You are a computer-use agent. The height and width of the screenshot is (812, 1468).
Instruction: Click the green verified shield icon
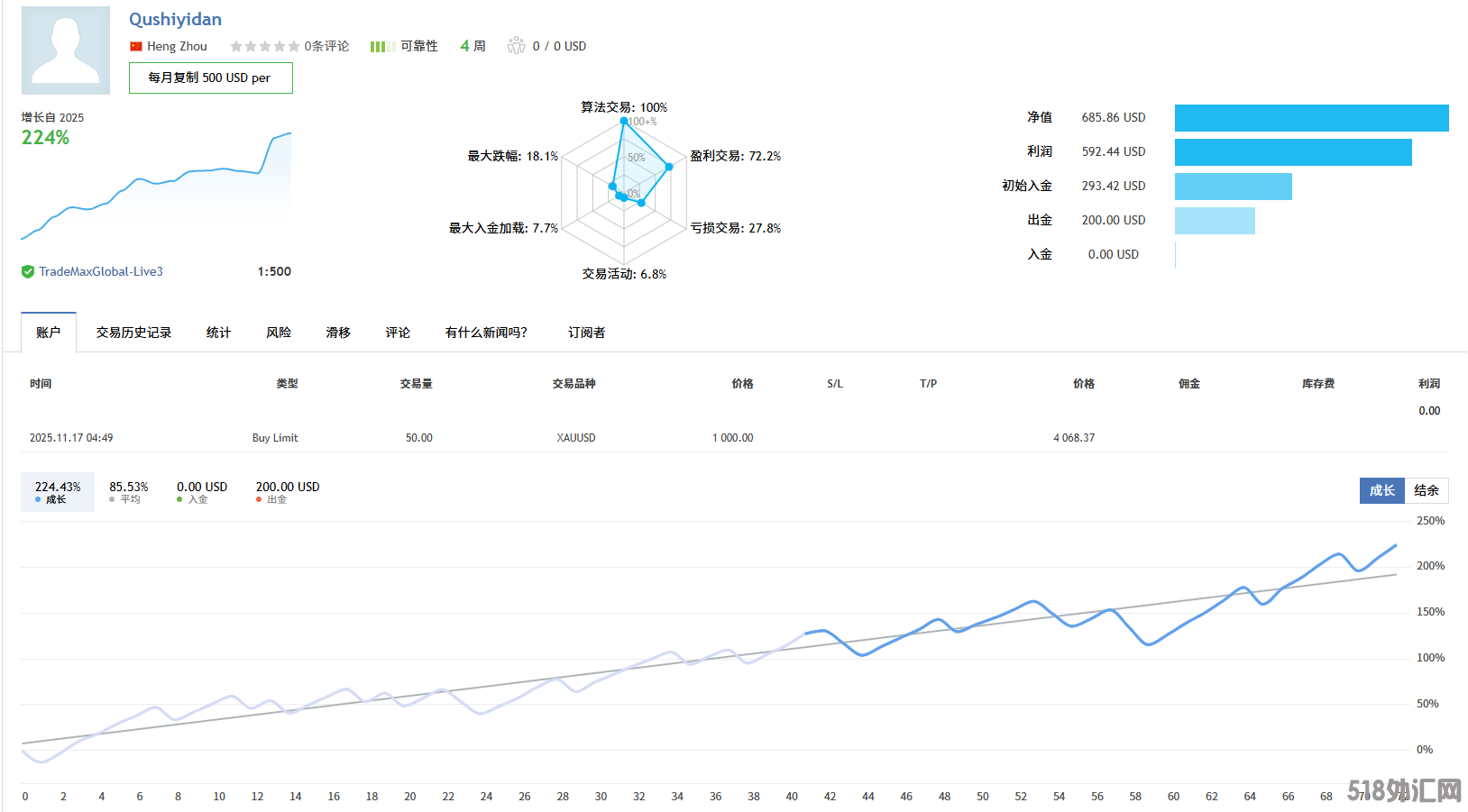[28, 272]
